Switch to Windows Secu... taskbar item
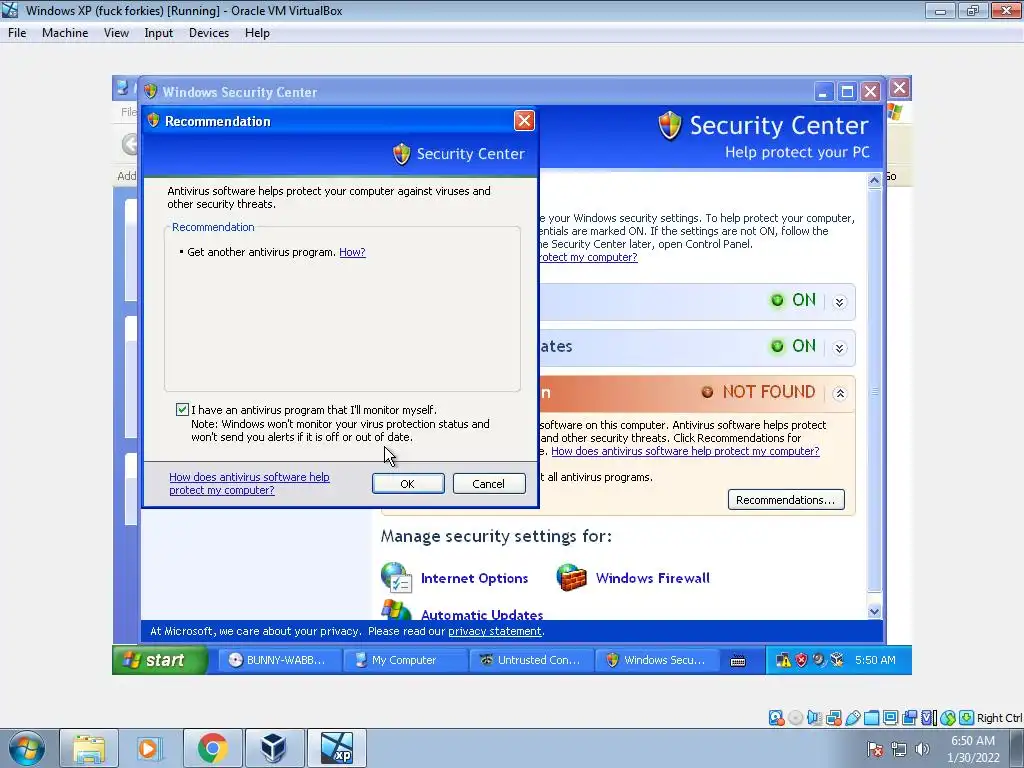Image resolution: width=1024 pixels, height=768 pixels. click(x=658, y=660)
